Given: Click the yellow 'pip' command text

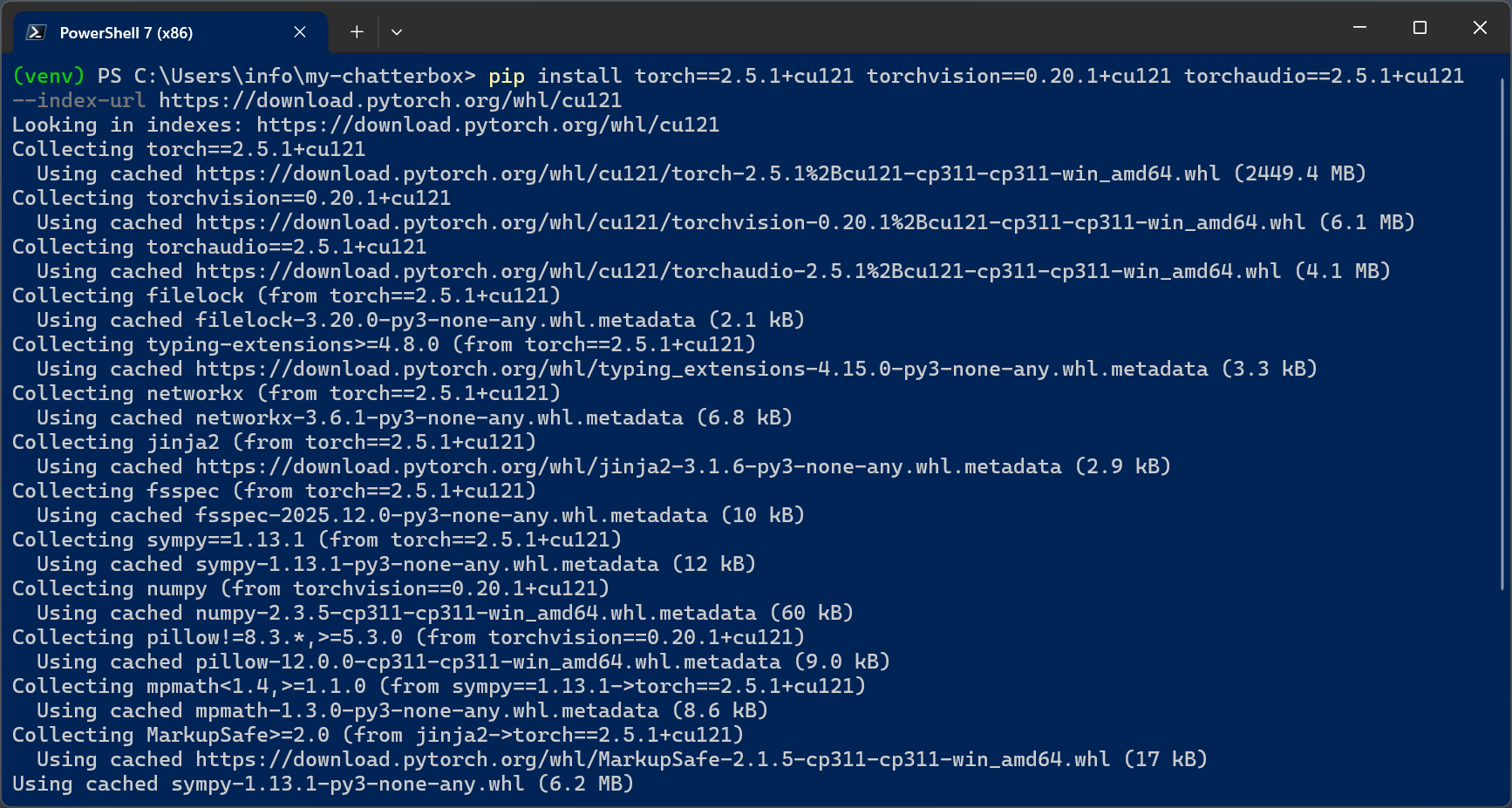Looking at the screenshot, I should point(506,76).
